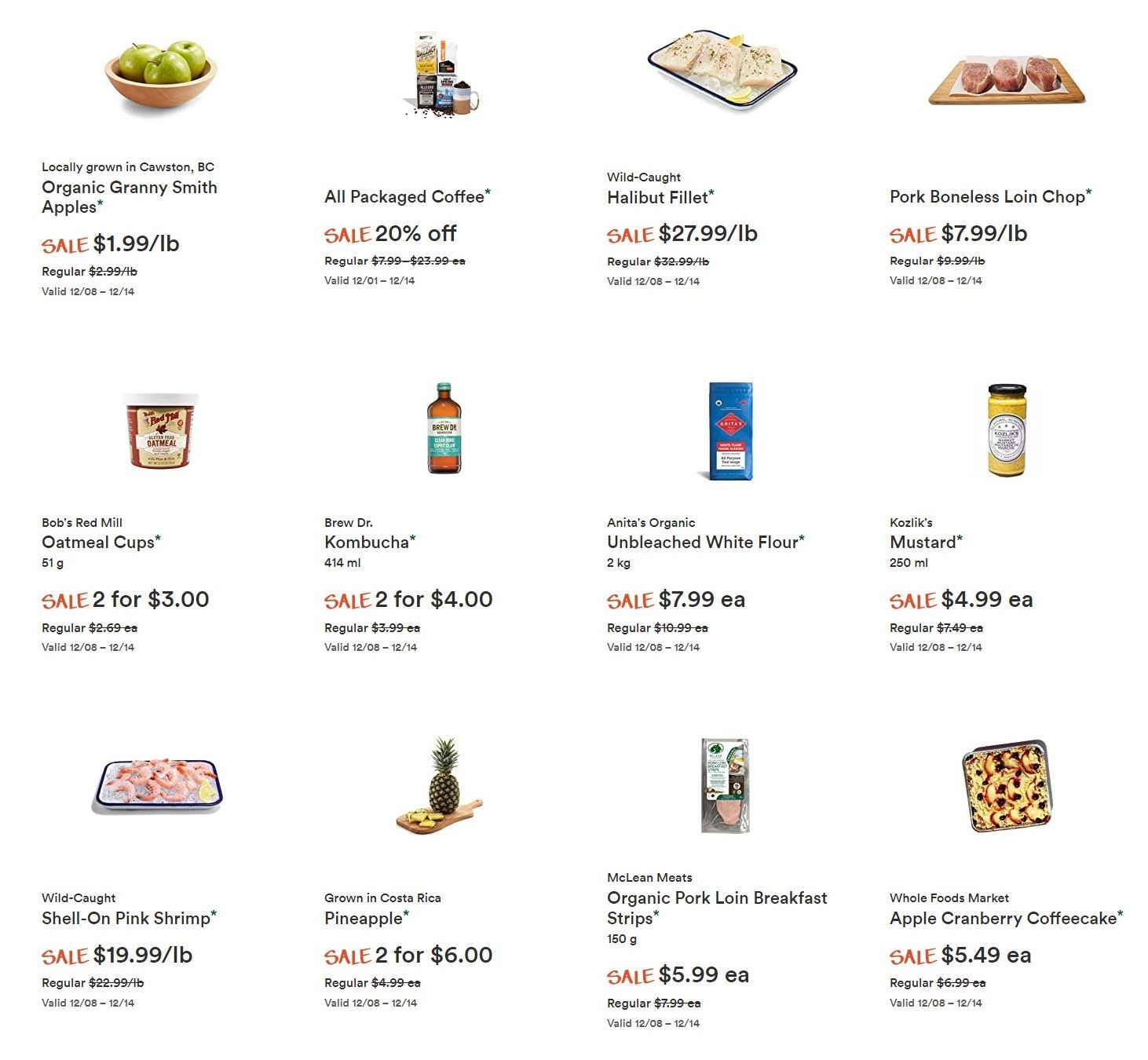This screenshot has height=1060, width=1148.
Task: Open the pink shrimp tray image
Action: pos(159,785)
